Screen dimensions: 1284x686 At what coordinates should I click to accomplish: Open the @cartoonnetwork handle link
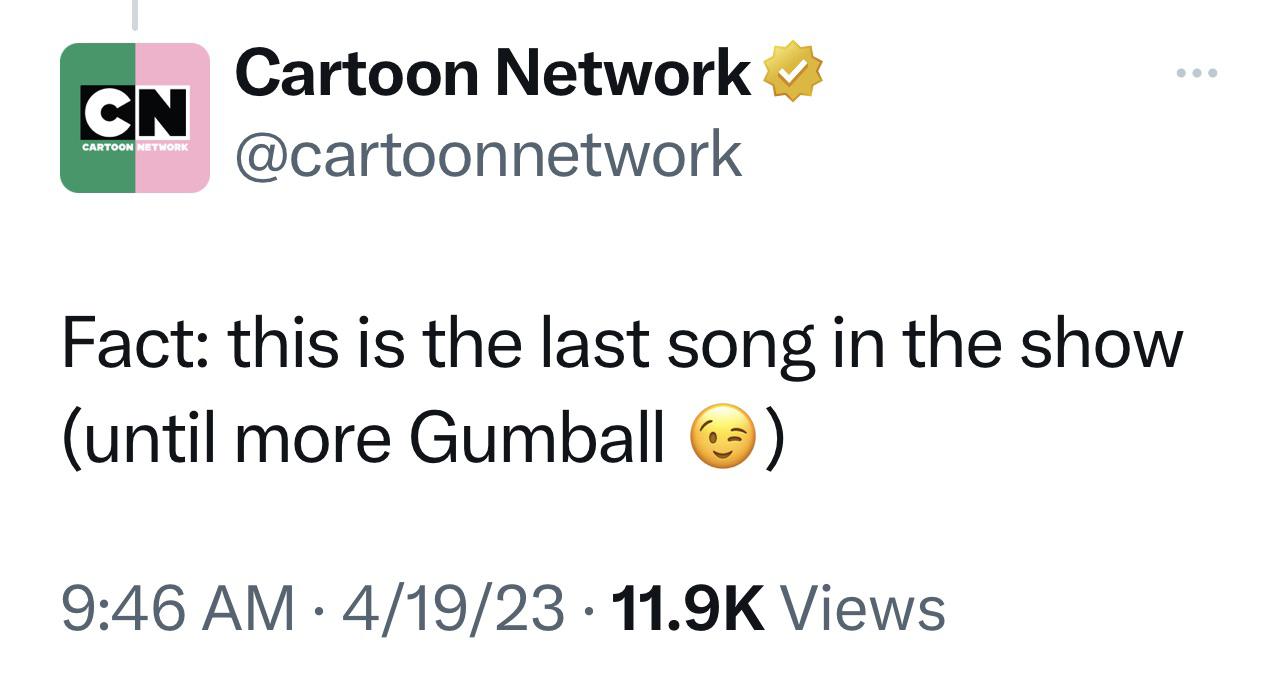pos(488,154)
